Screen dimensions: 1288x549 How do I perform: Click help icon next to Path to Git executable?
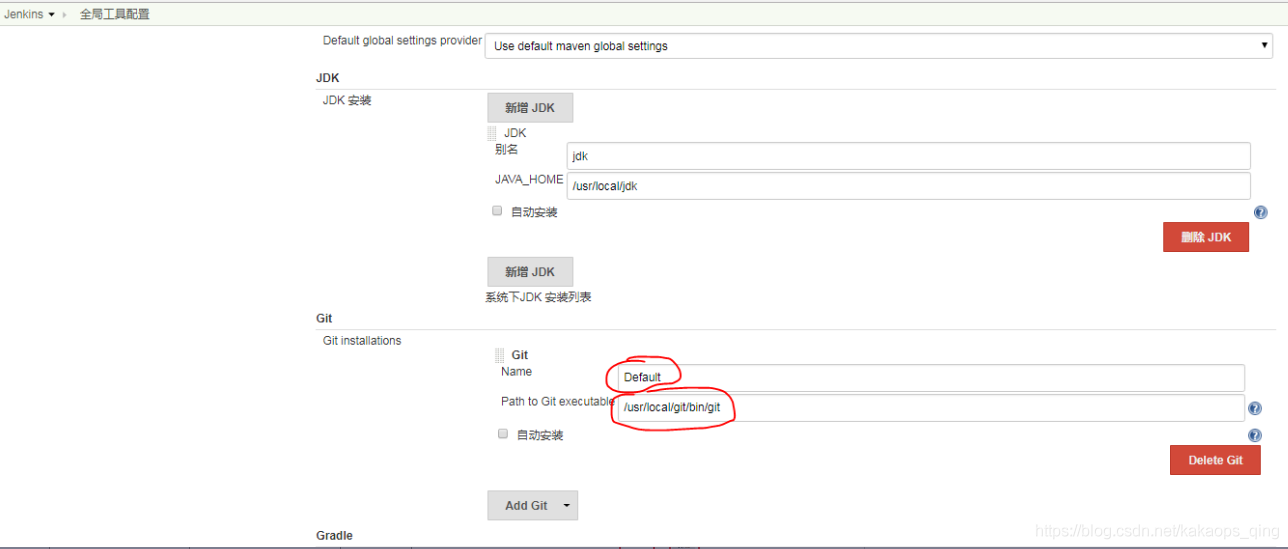(1255, 408)
